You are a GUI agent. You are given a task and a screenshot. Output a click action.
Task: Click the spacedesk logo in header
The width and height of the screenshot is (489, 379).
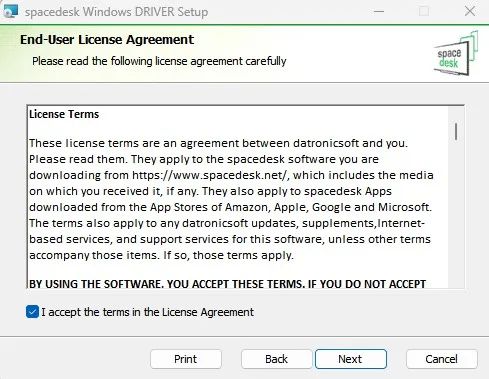456,53
